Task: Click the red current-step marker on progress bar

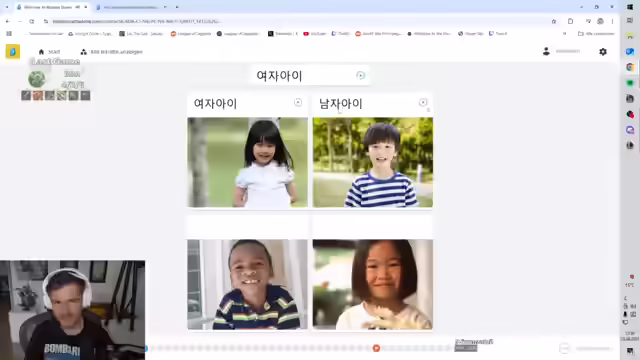Action: [x=376, y=348]
